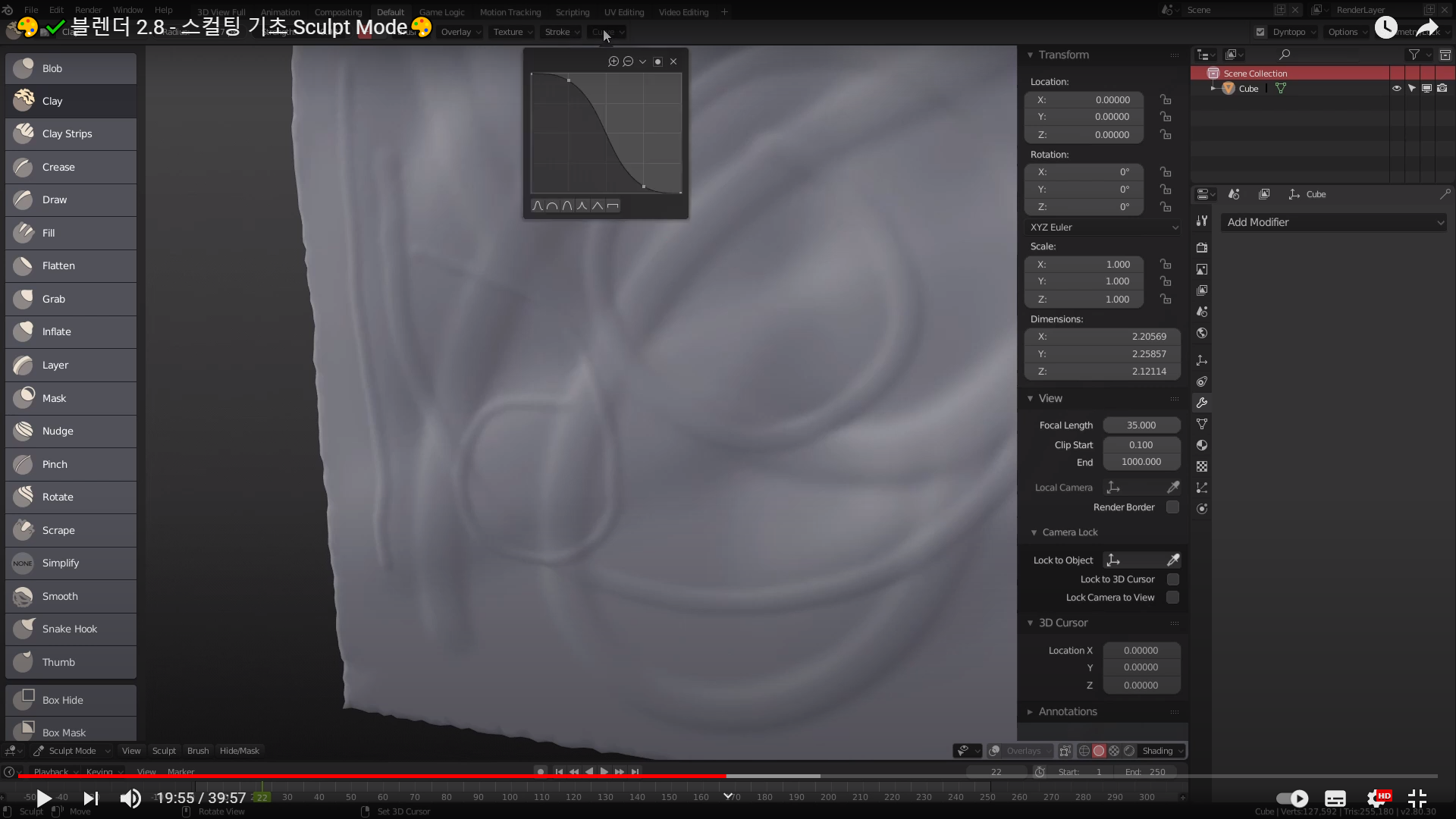This screenshot has height=819, width=1456.
Task: Hide the Cube with eye icon
Action: (1396, 89)
